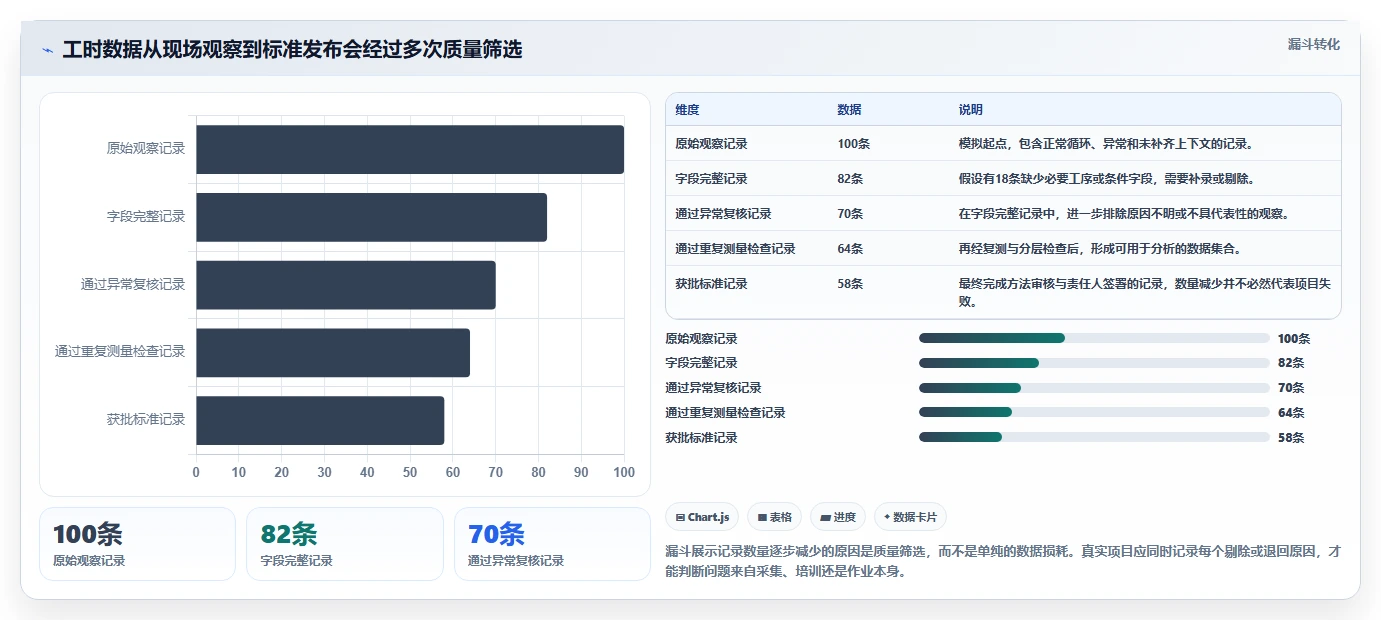Click the 通过异常复核记录 progress bar
This screenshot has width=1381, height=620.
1094,388
